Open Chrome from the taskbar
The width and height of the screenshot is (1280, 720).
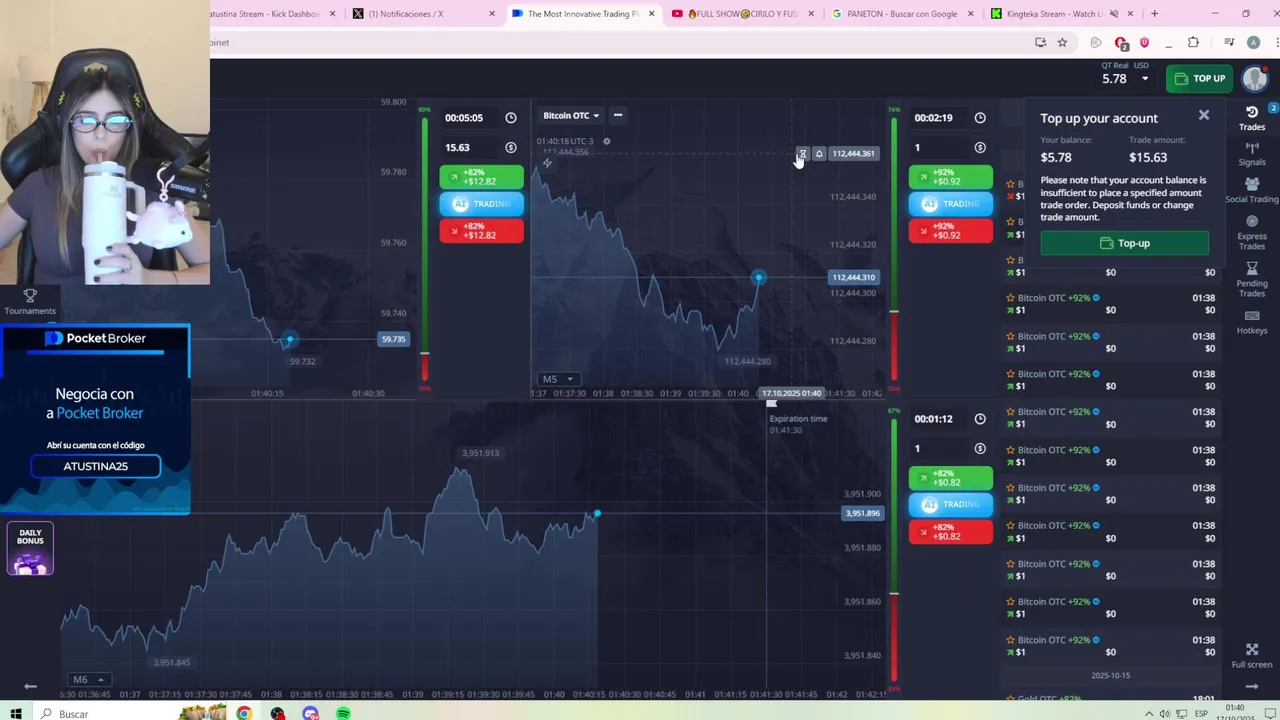(244, 713)
